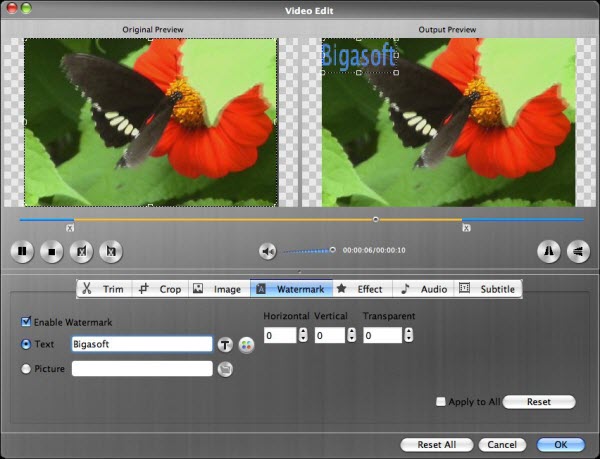
Task: Toggle the Apply to All checkbox
Action: [440, 402]
